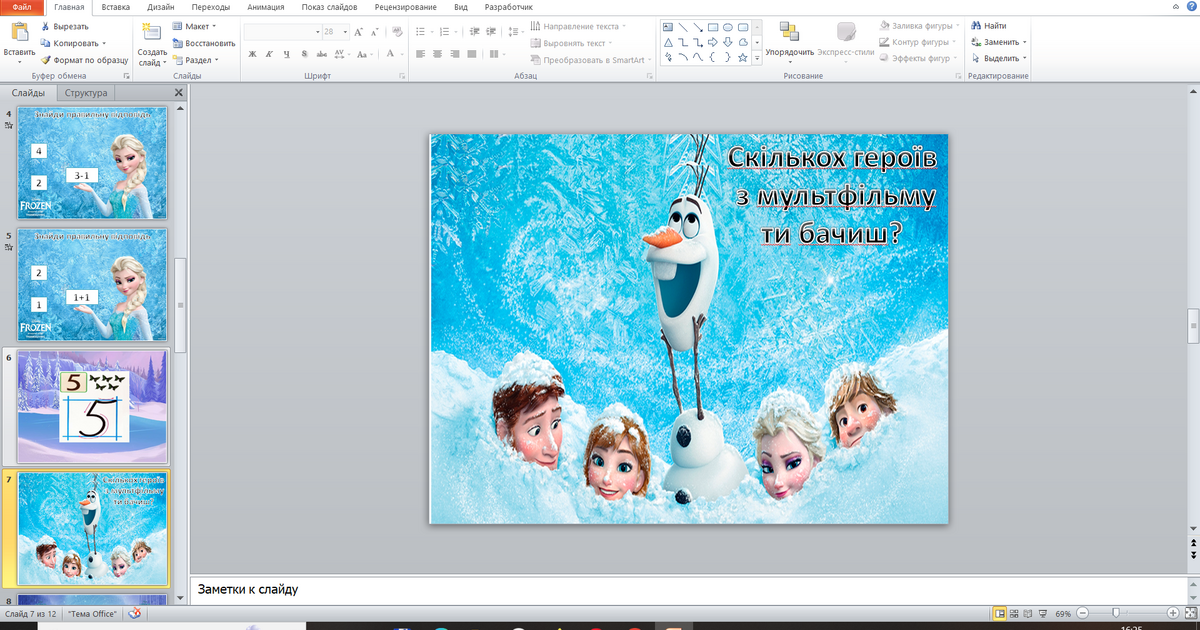Switch to the Дизайн tab
This screenshot has width=1200, height=630.
point(160,7)
